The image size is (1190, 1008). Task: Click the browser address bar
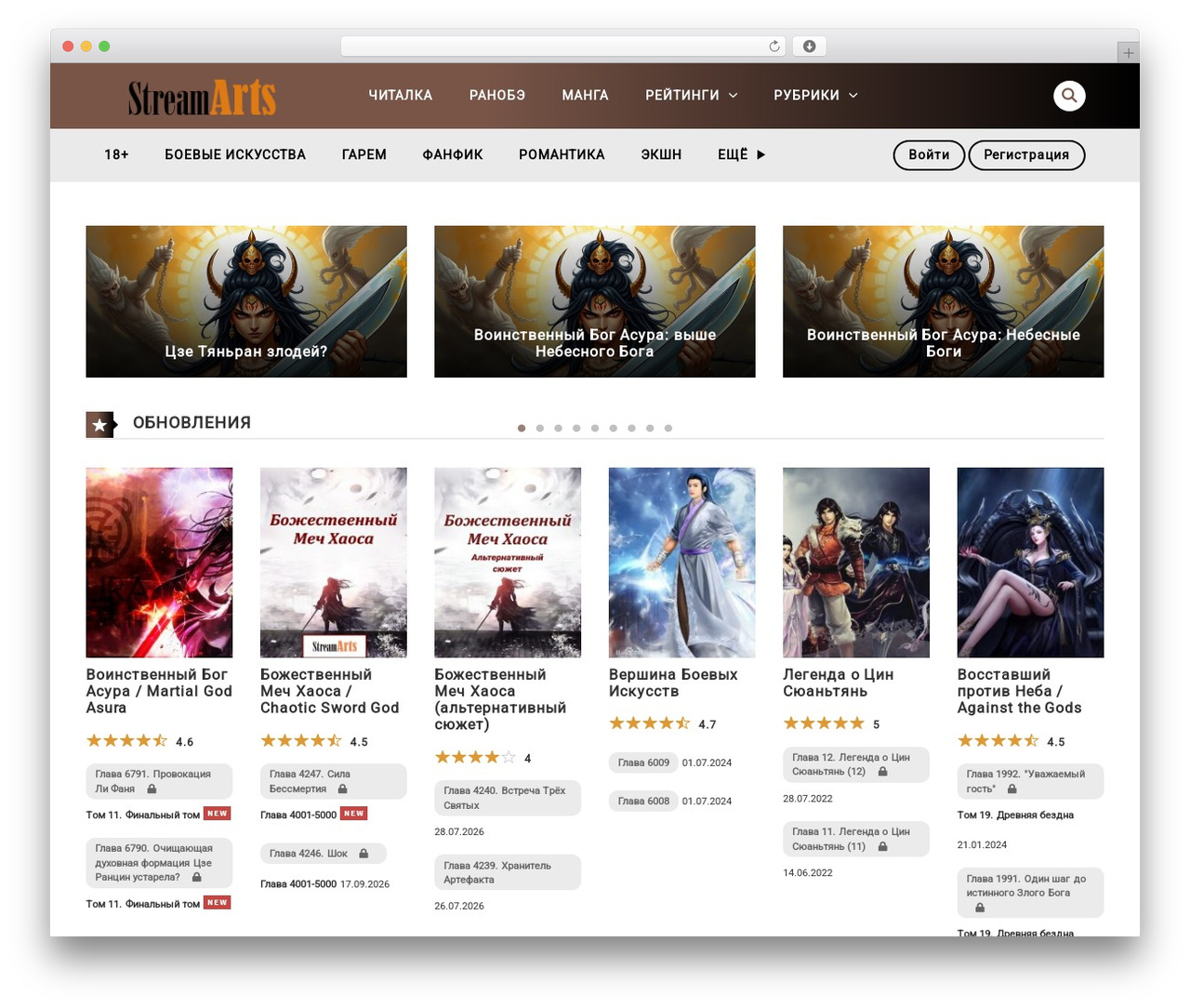[x=562, y=46]
